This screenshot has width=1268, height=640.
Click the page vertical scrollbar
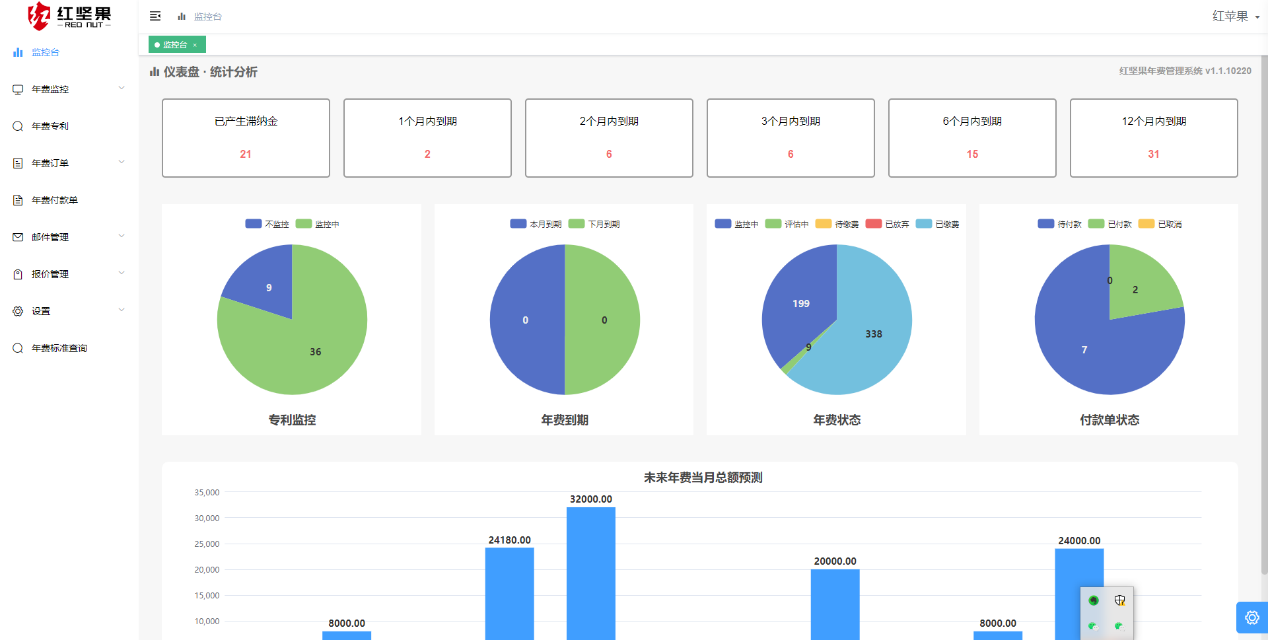coord(1263,315)
